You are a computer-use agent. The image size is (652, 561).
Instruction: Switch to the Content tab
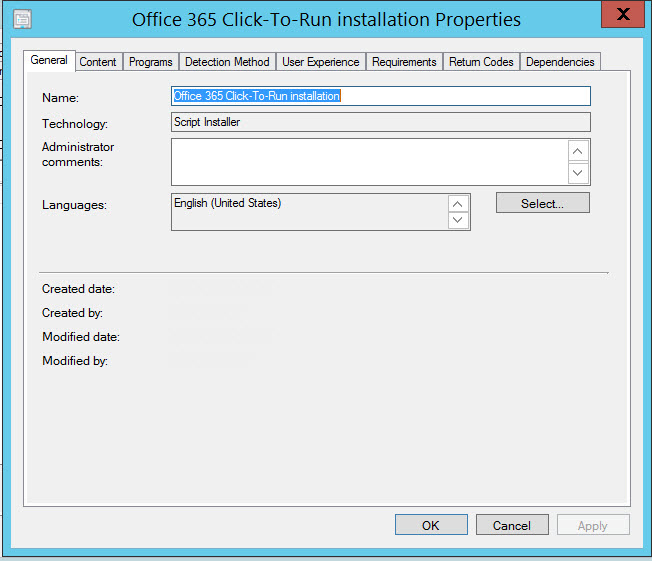(98, 62)
